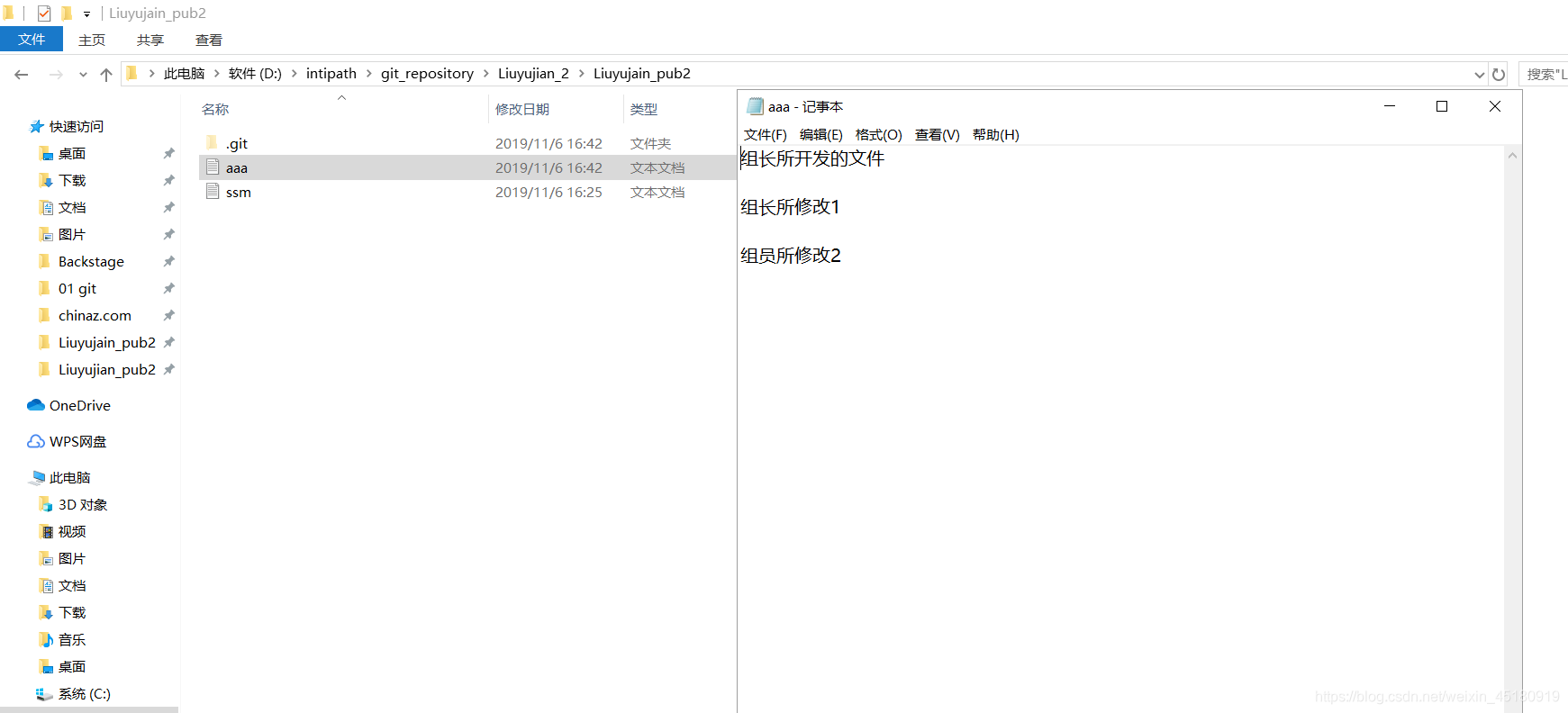Click the WPS网盘 cloud icon
Viewport: 1568px width, 713px height.
[36, 441]
